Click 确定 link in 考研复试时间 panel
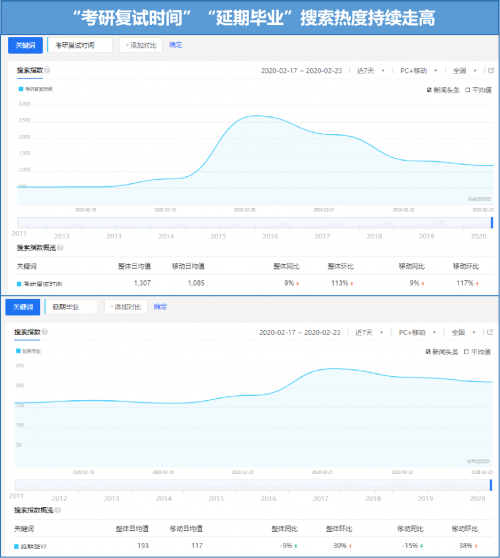 [175, 45]
